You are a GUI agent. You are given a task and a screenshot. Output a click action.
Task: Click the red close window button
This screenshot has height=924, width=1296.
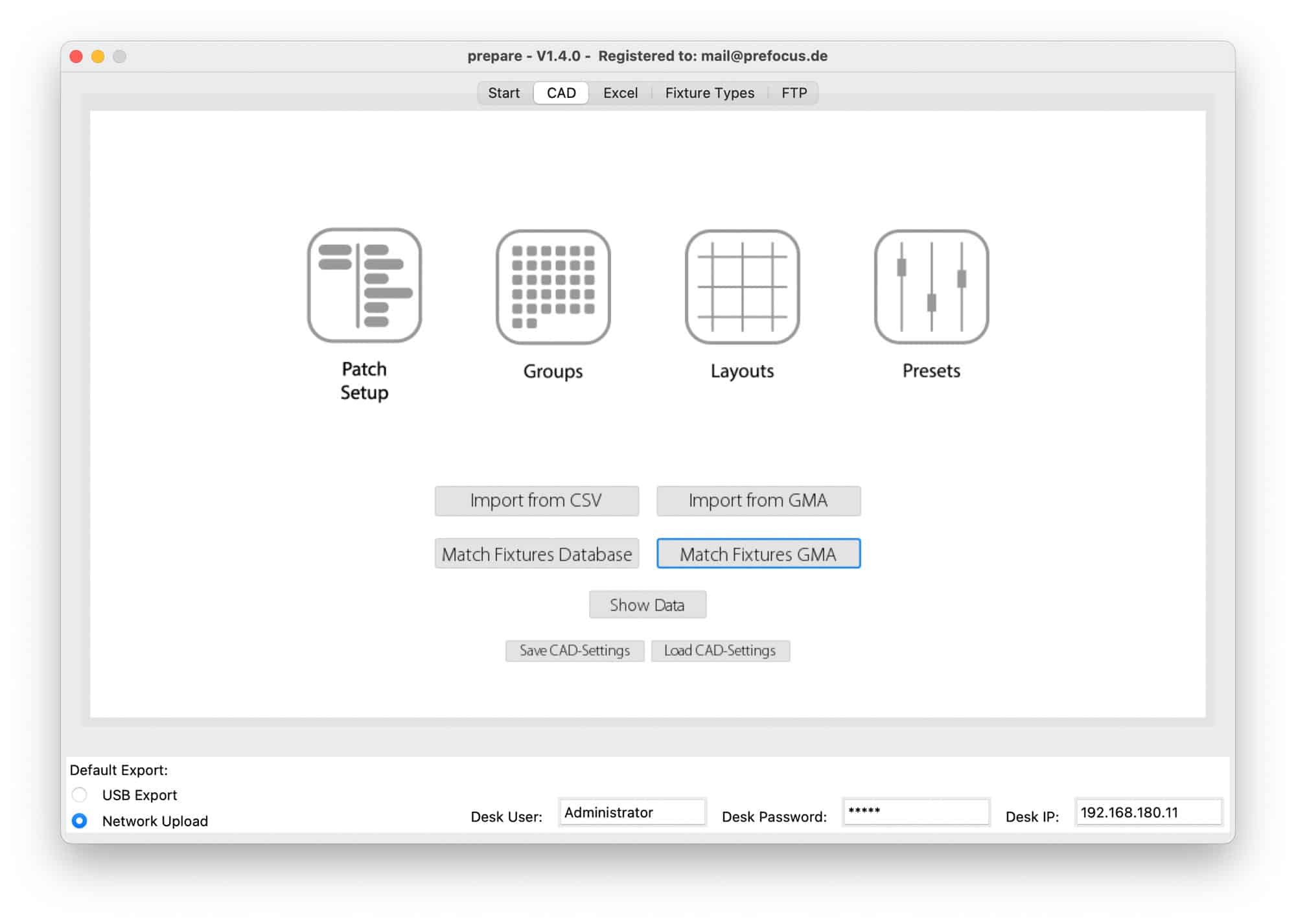[x=76, y=56]
